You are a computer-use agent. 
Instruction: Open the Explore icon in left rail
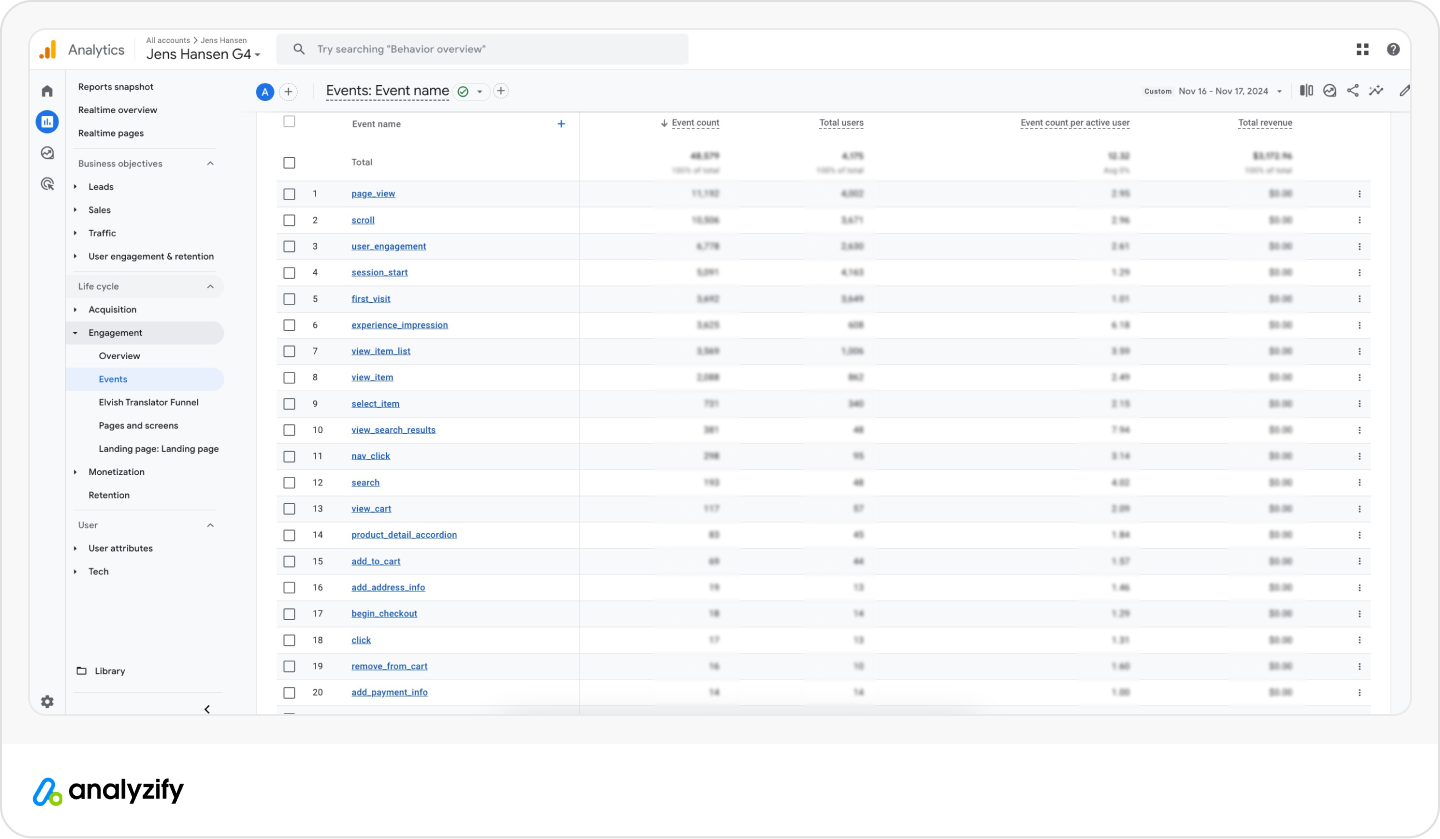coord(47,153)
